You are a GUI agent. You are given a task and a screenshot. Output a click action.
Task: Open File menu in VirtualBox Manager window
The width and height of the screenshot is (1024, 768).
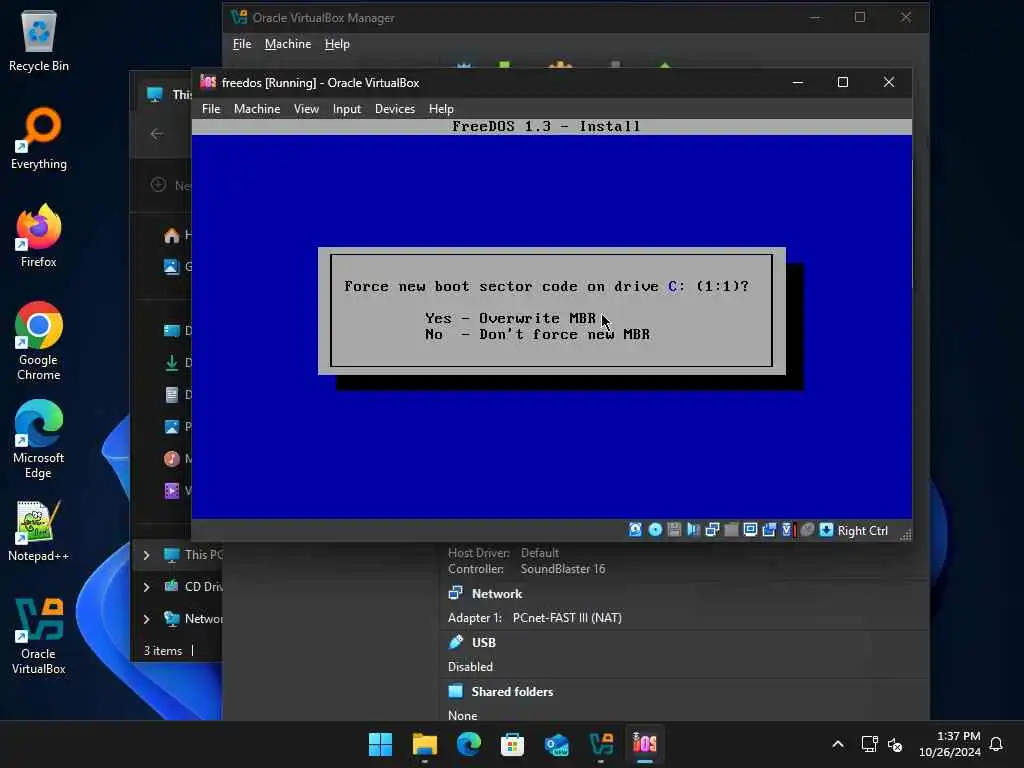pyautogui.click(x=242, y=44)
